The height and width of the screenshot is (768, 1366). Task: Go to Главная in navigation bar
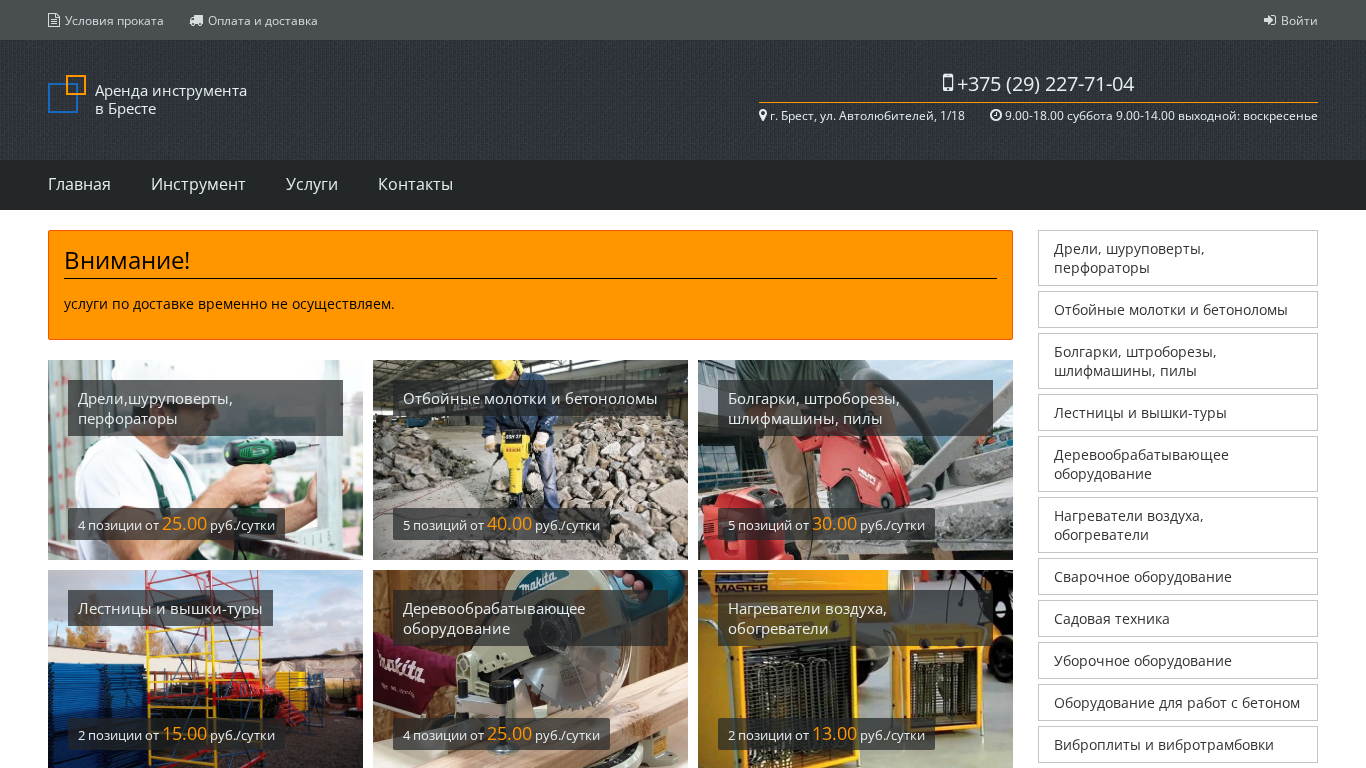point(79,184)
